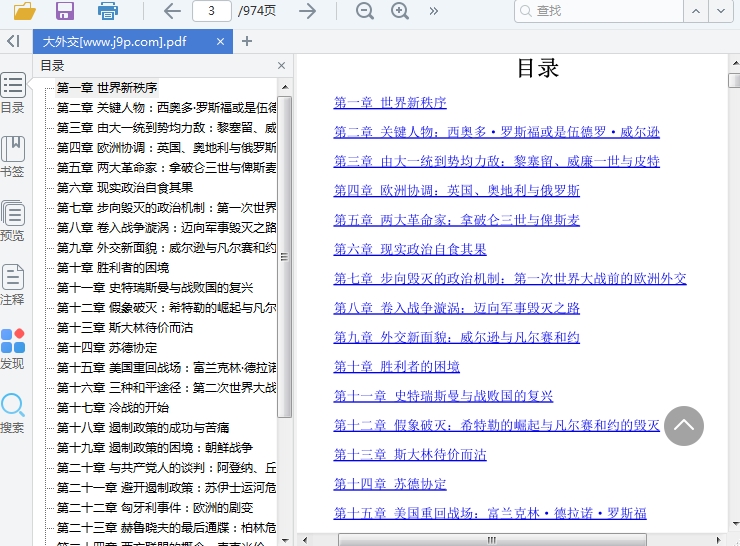Open the 第十二章 假象破灭 link in the page
The width and height of the screenshot is (740, 546).
pyautogui.click(x=496, y=425)
